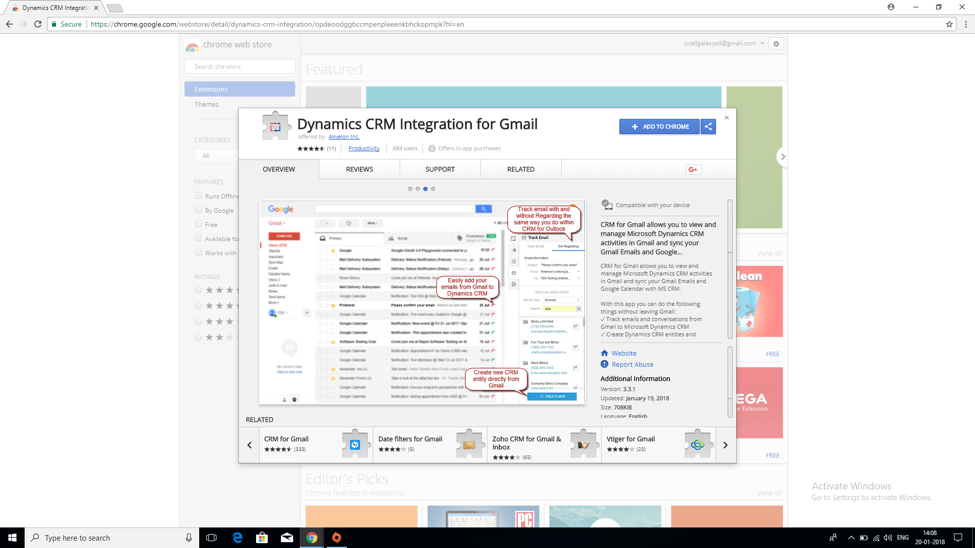Open the Report Abuse link
The image size is (975, 548).
tap(631, 365)
